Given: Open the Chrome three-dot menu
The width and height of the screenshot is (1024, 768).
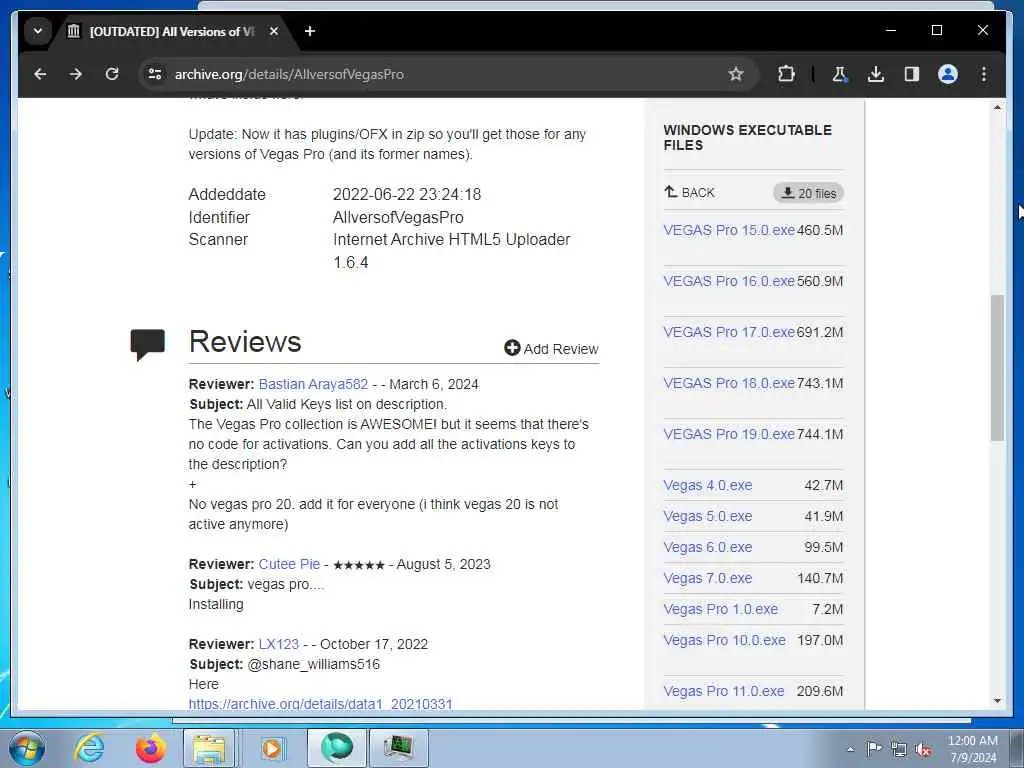Looking at the screenshot, I should [984, 74].
